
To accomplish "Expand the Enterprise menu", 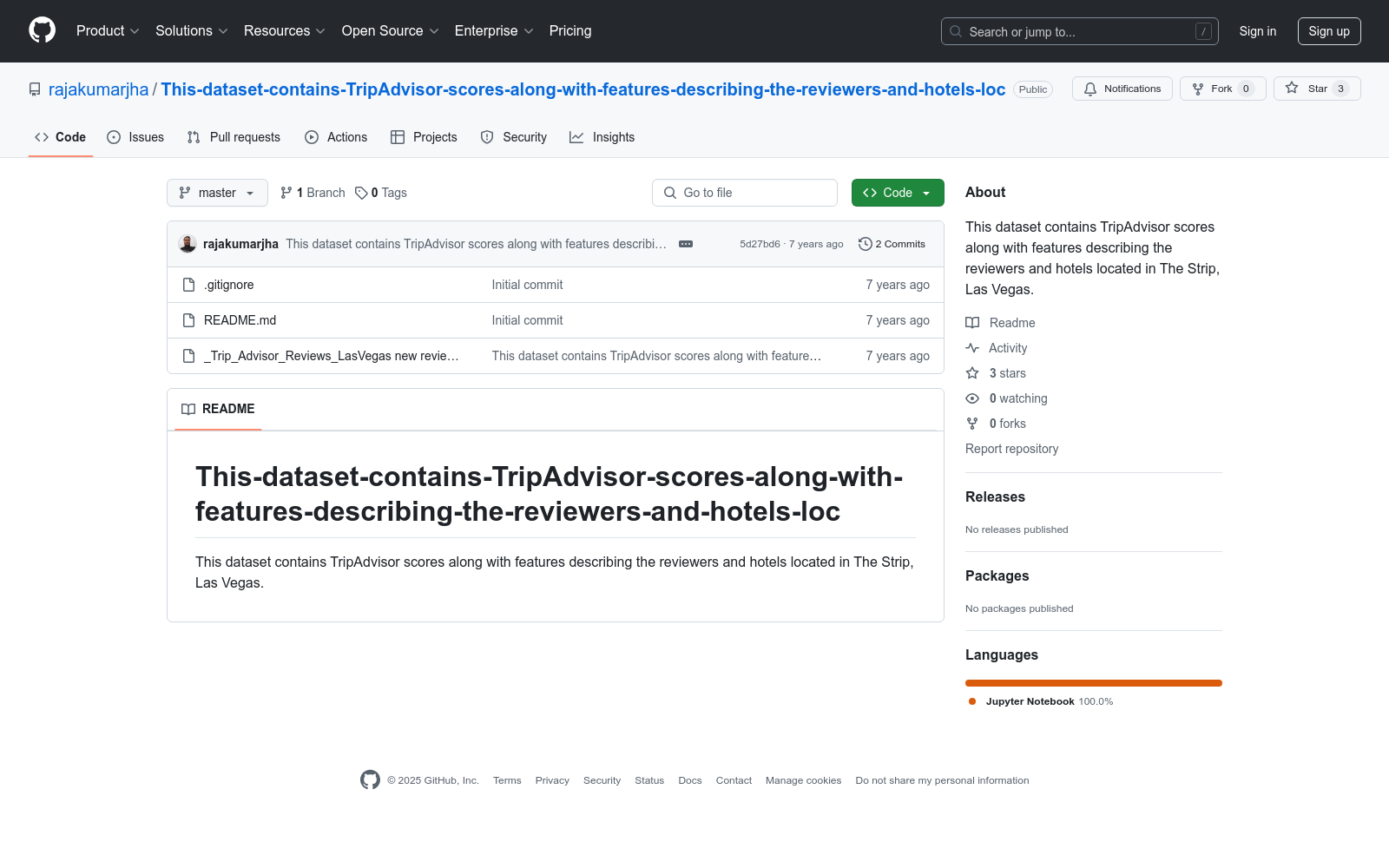I will (x=494, y=31).
